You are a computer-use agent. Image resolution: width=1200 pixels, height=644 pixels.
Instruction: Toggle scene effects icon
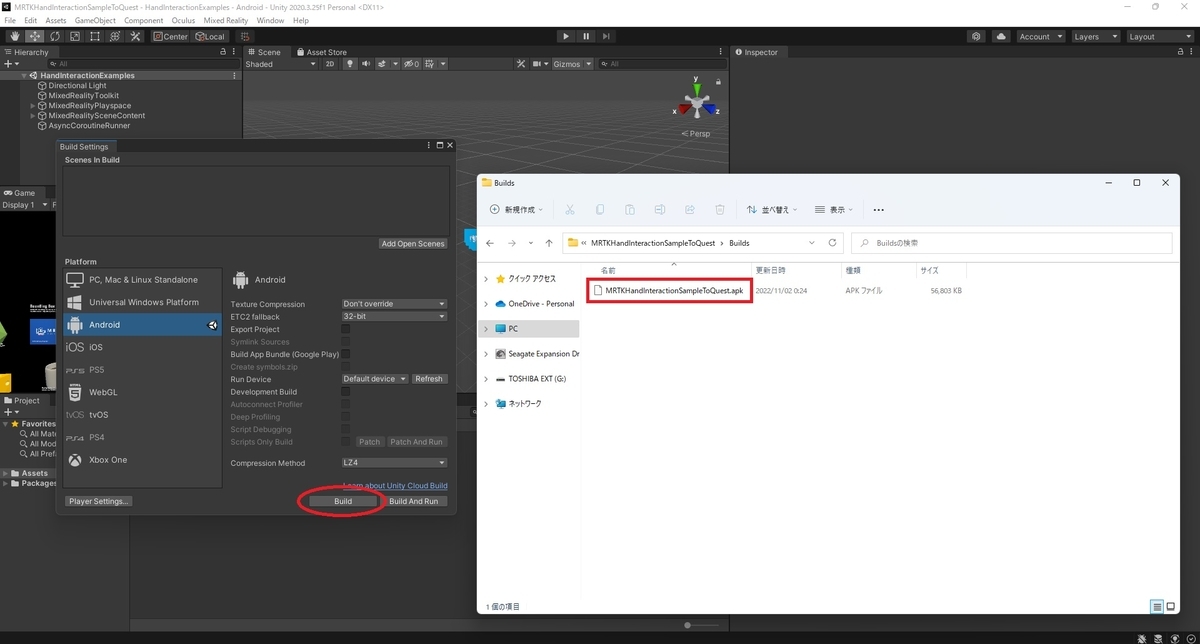(384, 64)
